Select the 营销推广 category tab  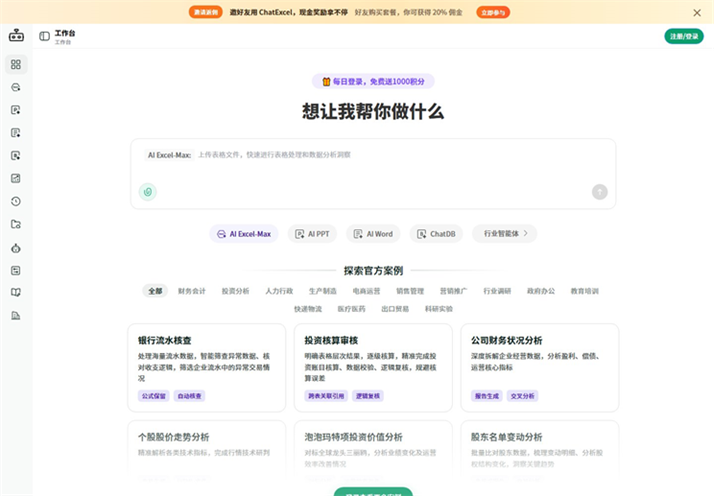[454, 291]
